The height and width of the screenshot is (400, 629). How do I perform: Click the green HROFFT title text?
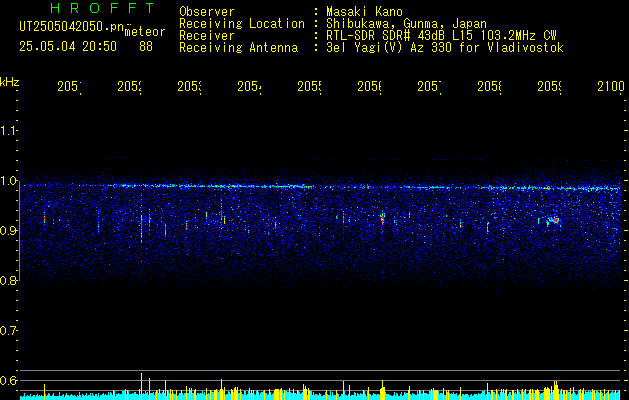pyautogui.click(x=102, y=8)
